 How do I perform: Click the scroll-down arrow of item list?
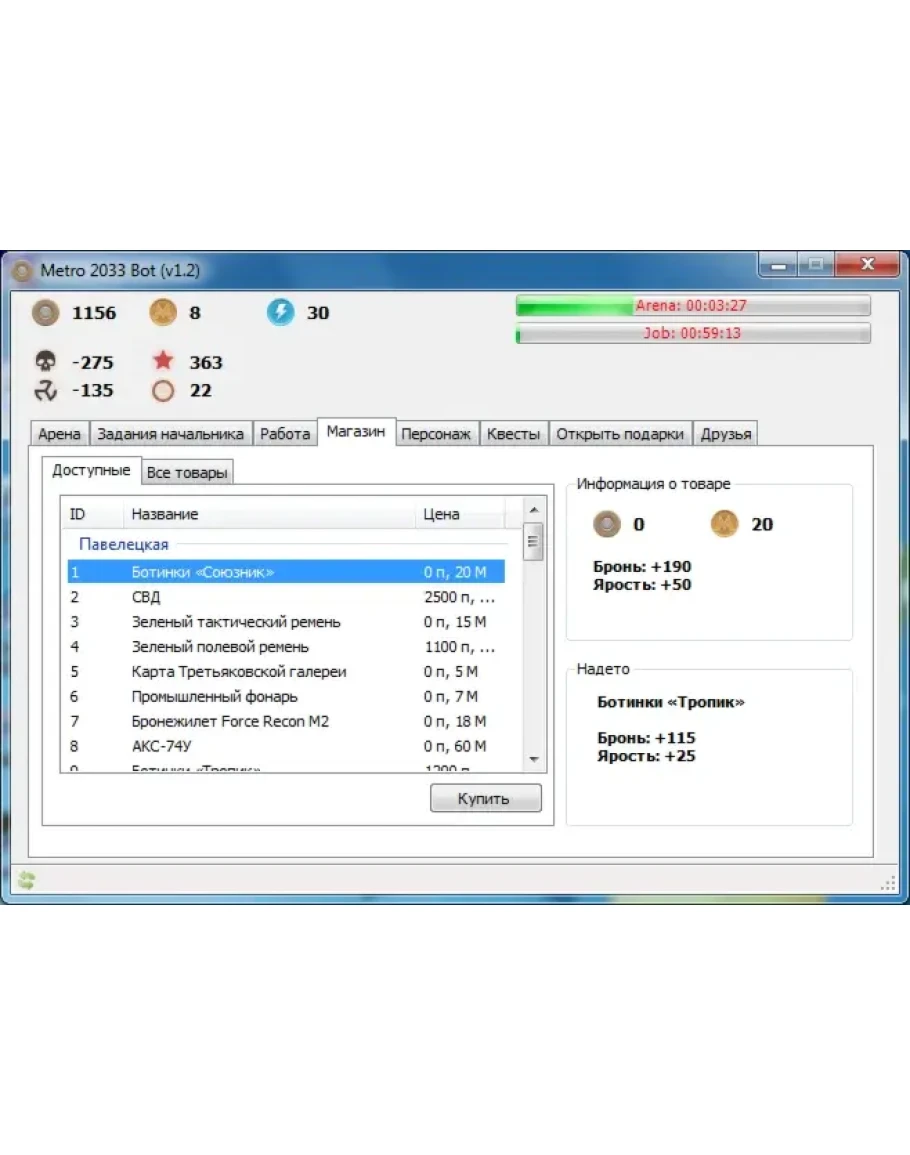pyautogui.click(x=533, y=760)
